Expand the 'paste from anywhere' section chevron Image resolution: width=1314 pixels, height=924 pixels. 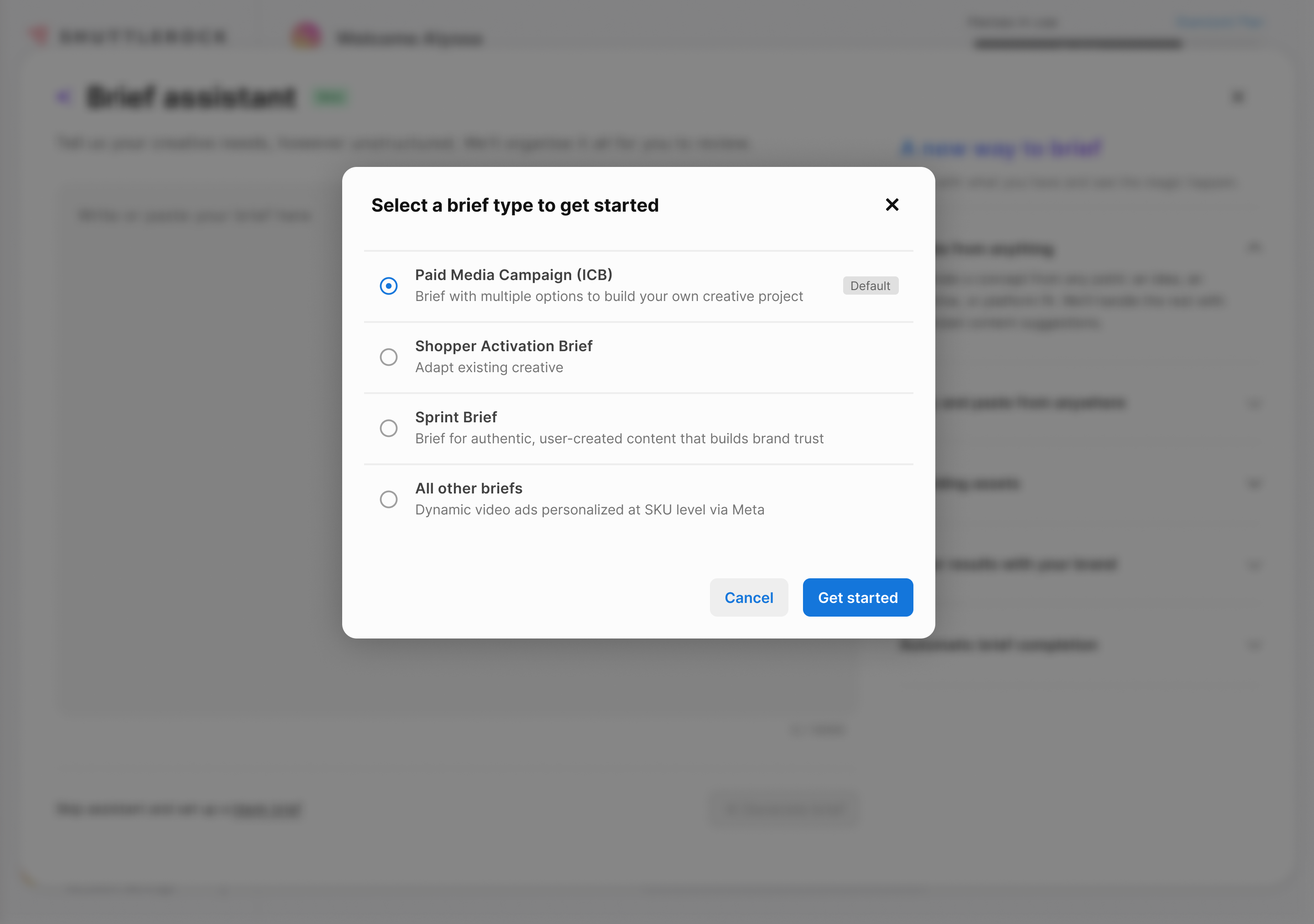click(x=1254, y=403)
